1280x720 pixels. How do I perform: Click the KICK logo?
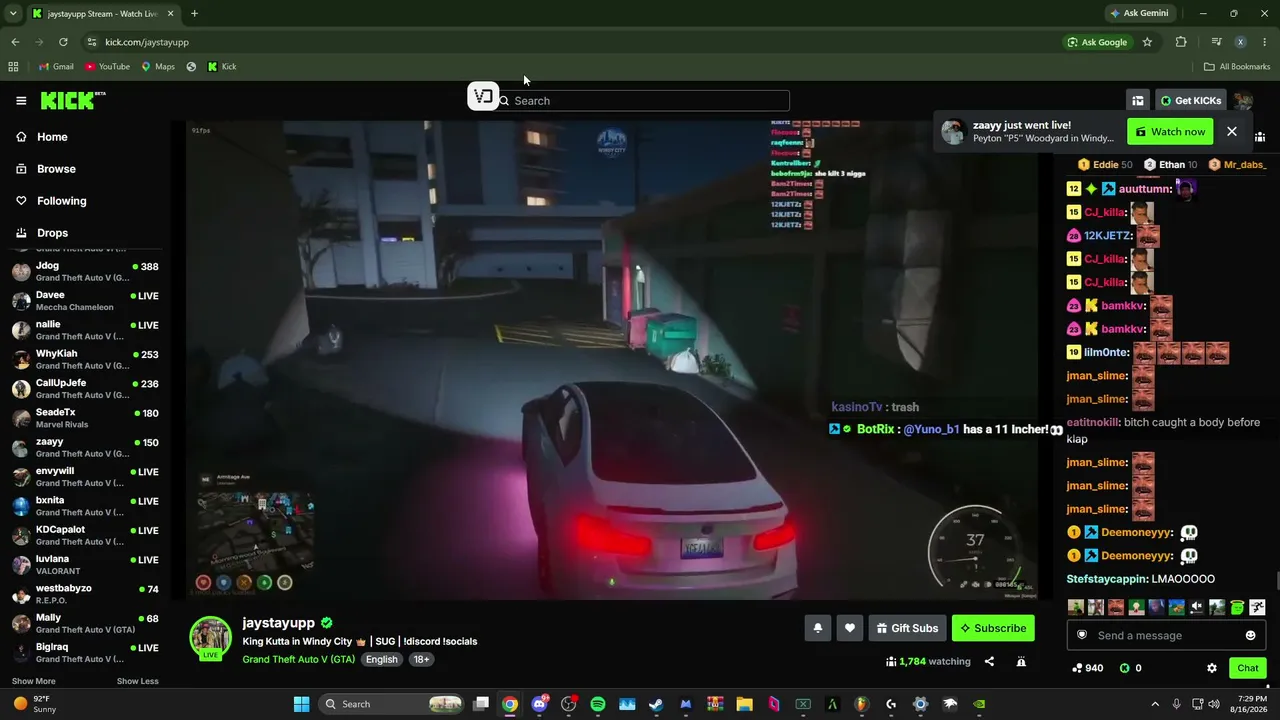point(73,100)
